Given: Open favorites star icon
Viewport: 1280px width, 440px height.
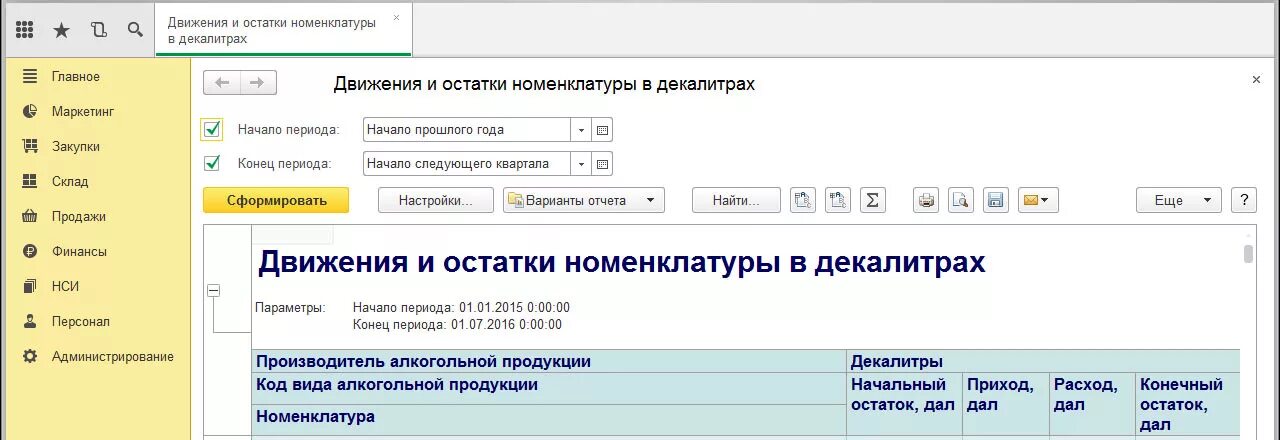Looking at the screenshot, I should coord(61,30).
